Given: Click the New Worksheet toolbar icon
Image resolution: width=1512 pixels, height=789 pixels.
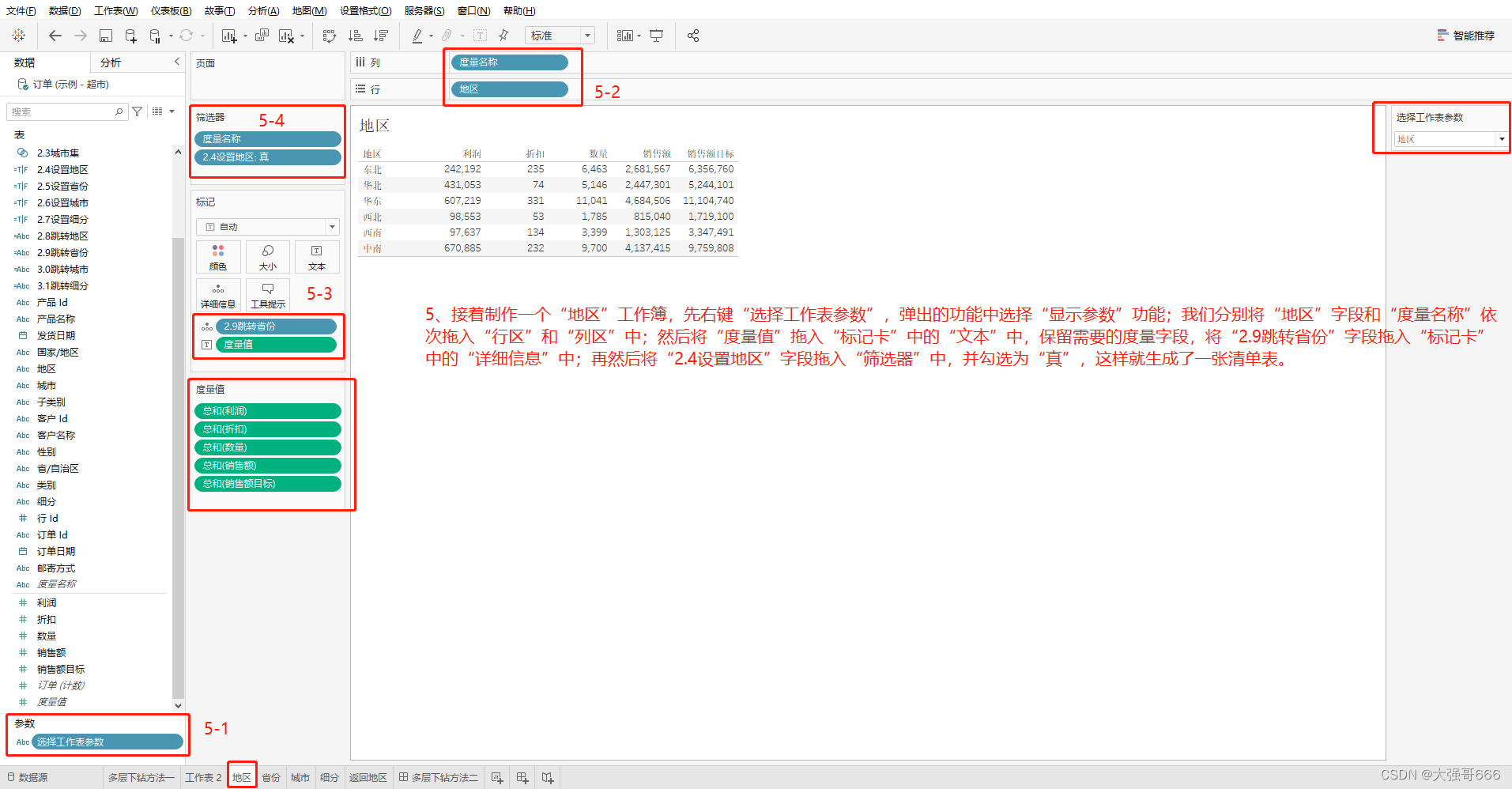Looking at the screenshot, I should 229,36.
